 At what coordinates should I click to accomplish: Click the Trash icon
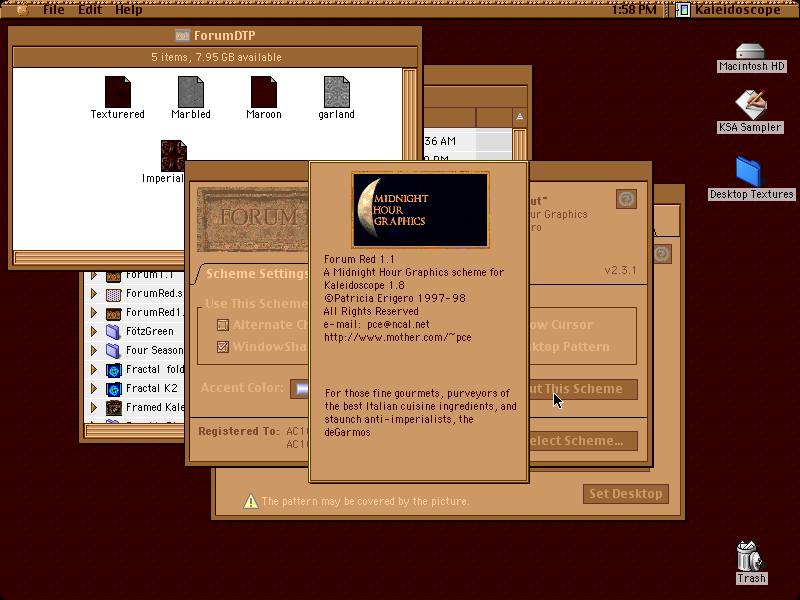(x=749, y=556)
